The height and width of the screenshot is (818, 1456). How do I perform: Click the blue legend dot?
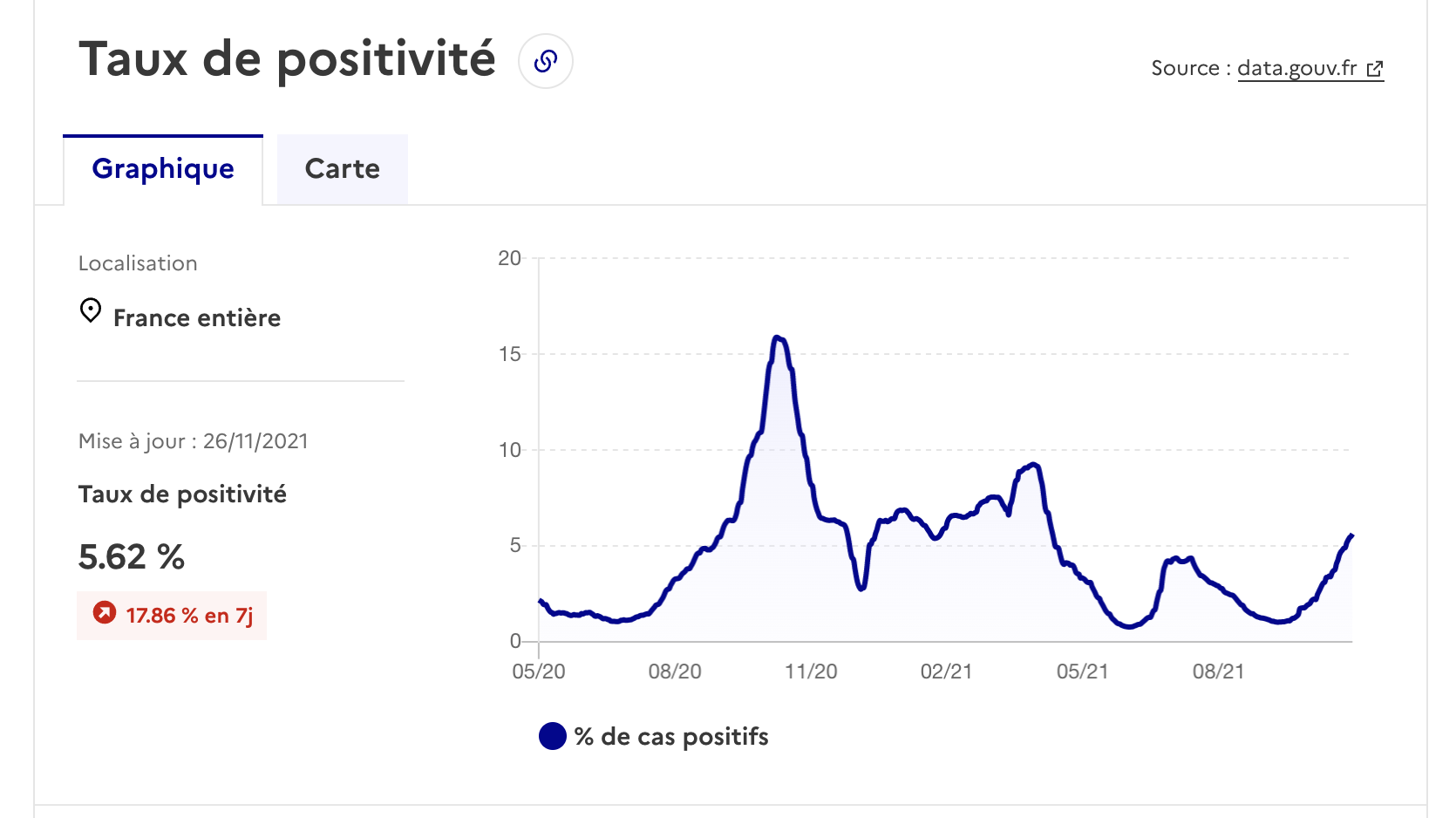coord(553,736)
